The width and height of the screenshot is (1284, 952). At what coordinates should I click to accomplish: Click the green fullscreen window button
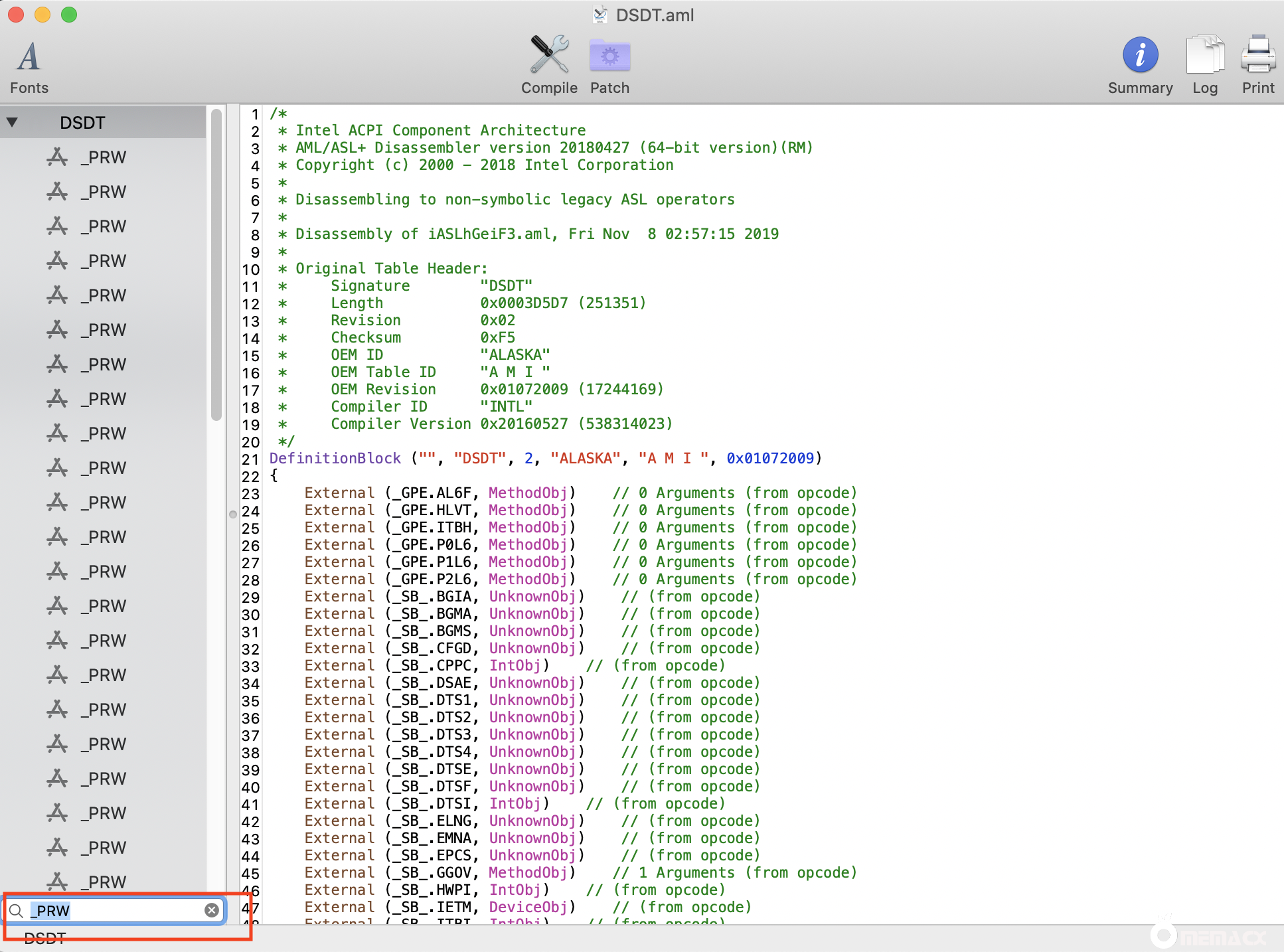[x=69, y=15]
